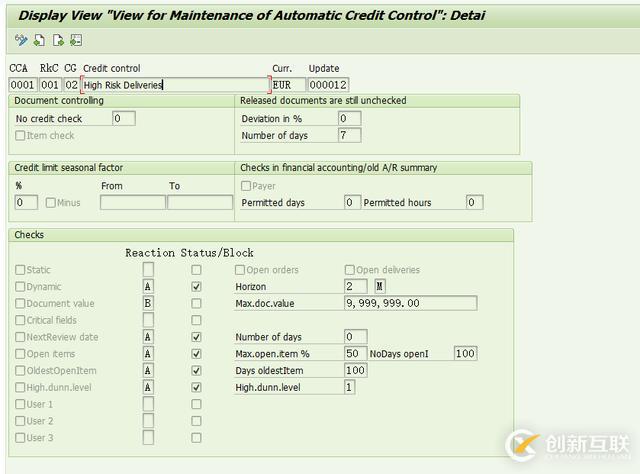The height and width of the screenshot is (474, 640).
Task: Enable the Minus checkbox in seasonal factor
Action: click(51, 203)
